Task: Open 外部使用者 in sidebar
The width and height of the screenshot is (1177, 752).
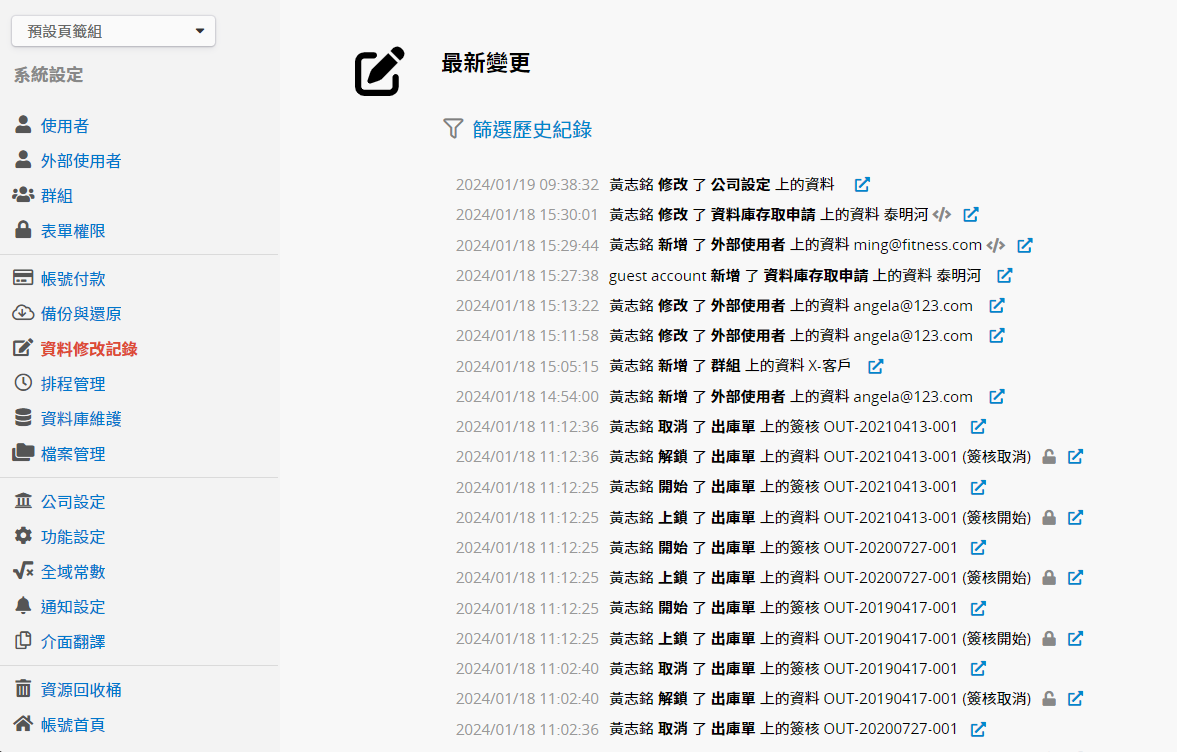Action: coord(80,161)
